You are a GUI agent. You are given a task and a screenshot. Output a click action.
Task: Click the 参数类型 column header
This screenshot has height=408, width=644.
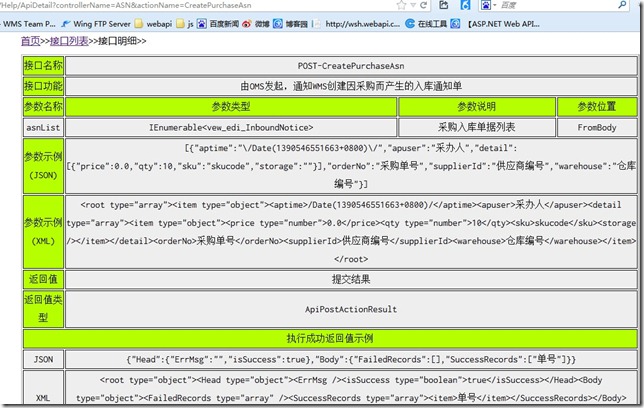pos(231,107)
